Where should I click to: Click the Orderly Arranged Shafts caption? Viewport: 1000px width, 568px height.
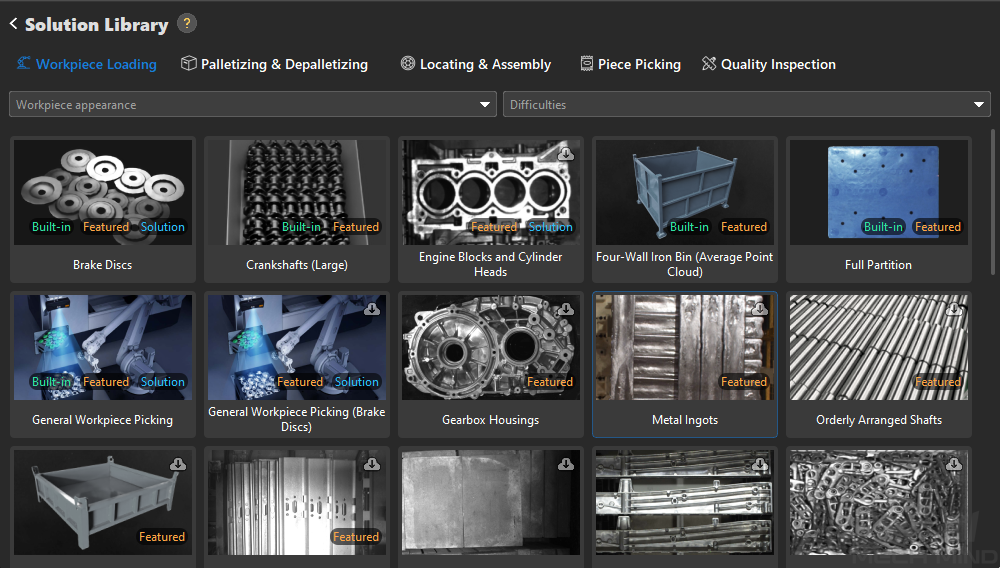coord(879,420)
